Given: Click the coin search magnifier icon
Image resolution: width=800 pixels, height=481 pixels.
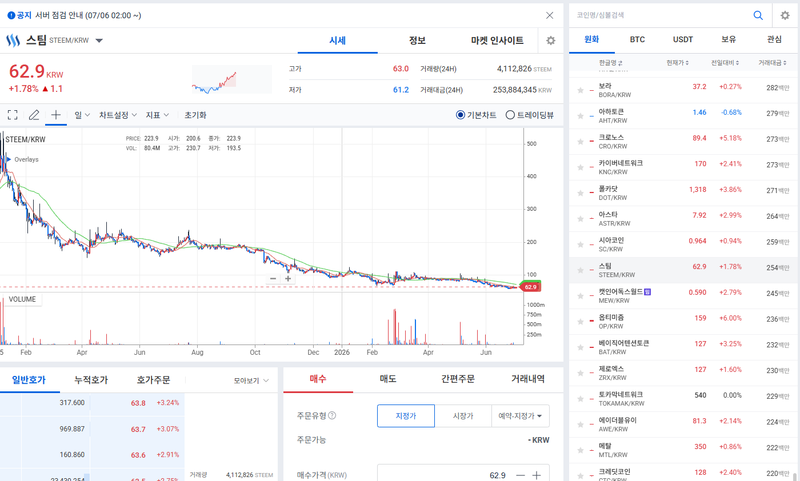Looking at the screenshot, I should (x=758, y=15).
